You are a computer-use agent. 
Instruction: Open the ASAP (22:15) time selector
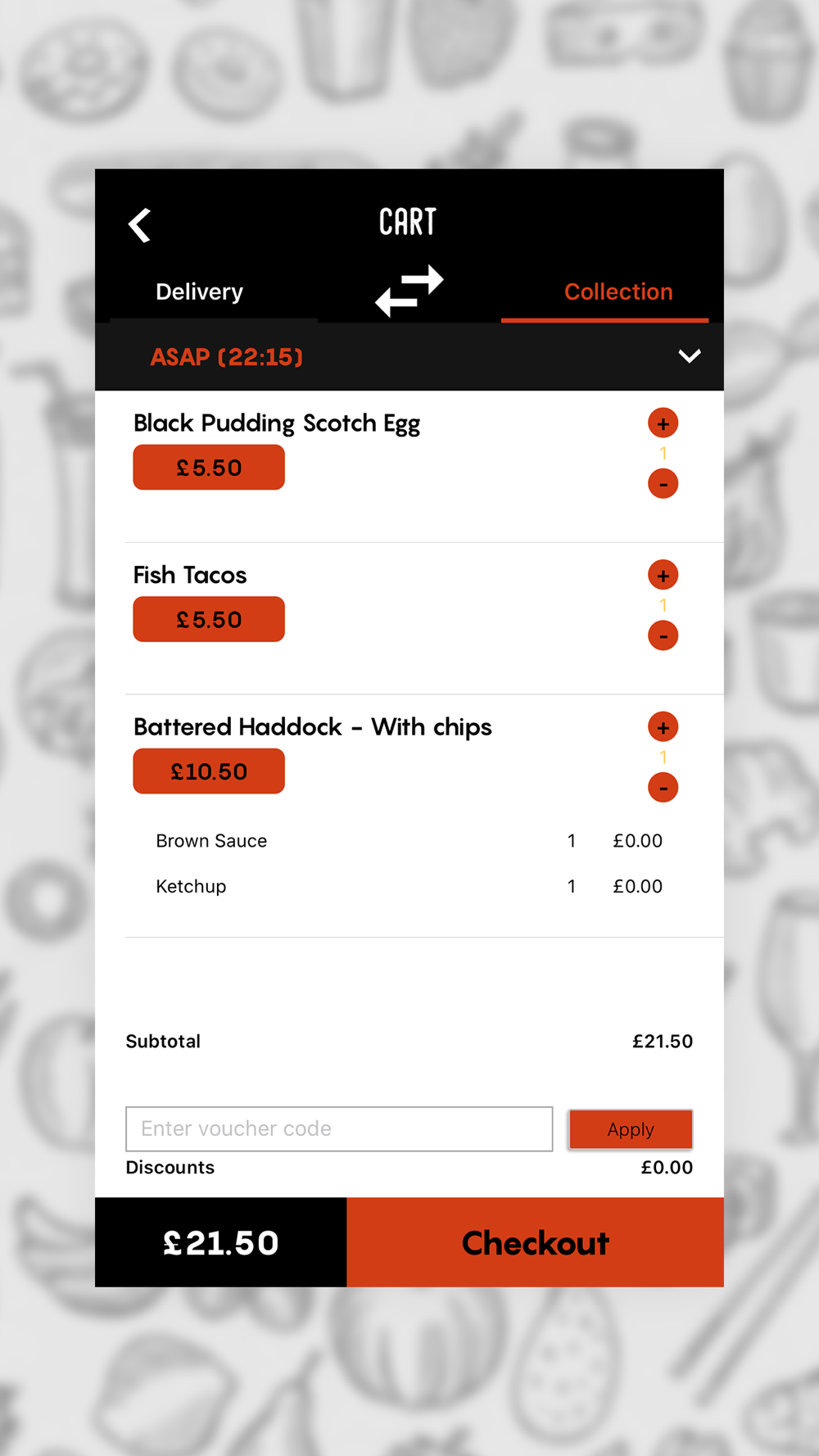point(409,357)
